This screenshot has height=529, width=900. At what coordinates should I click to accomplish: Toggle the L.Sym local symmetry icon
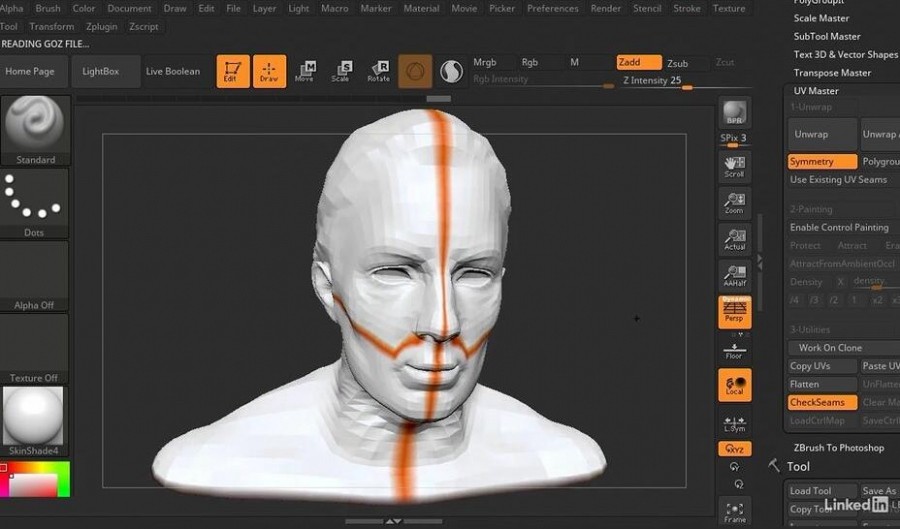click(735, 423)
